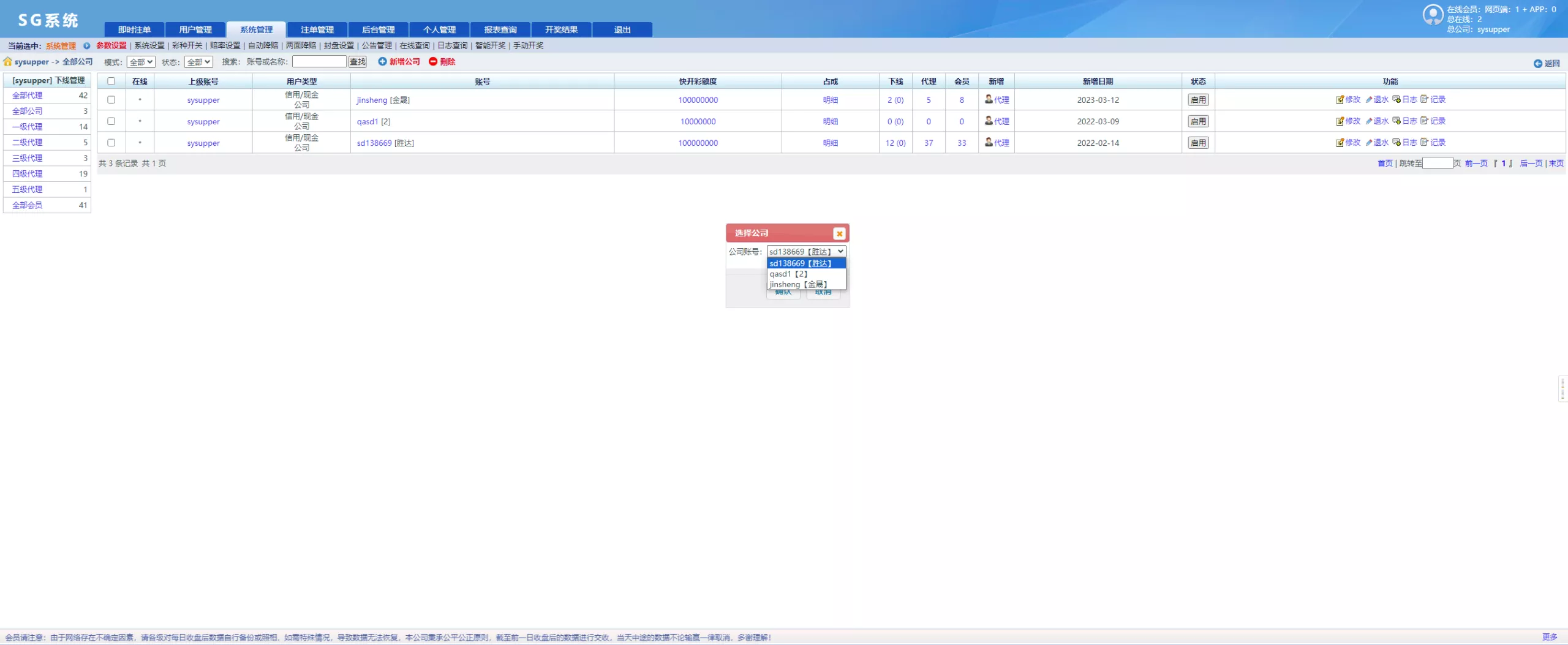Switch to the 用户管理 tab
The height and width of the screenshot is (645, 1568).
click(195, 29)
